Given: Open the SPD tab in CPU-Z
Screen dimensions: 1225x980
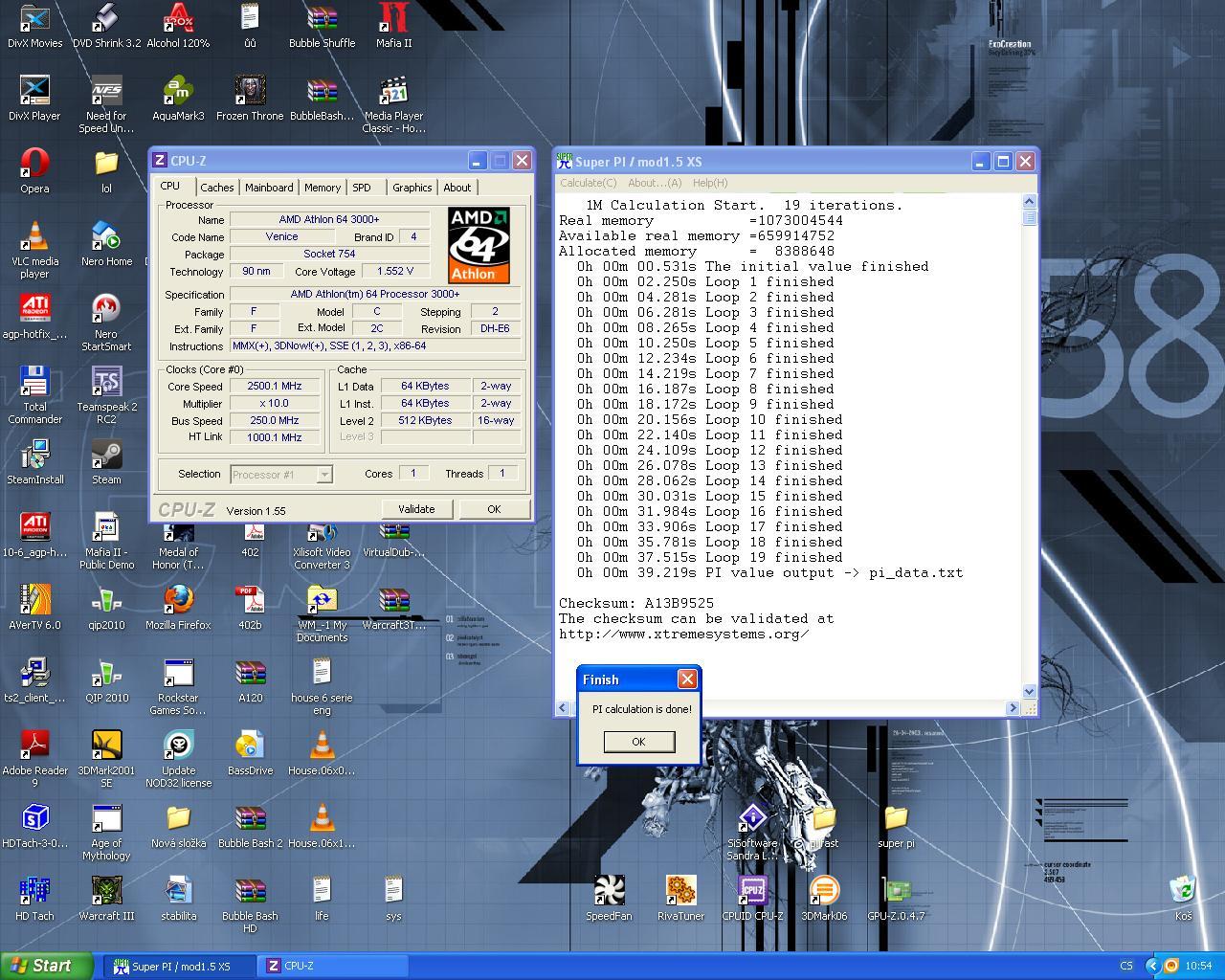Looking at the screenshot, I should coord(362,188).
